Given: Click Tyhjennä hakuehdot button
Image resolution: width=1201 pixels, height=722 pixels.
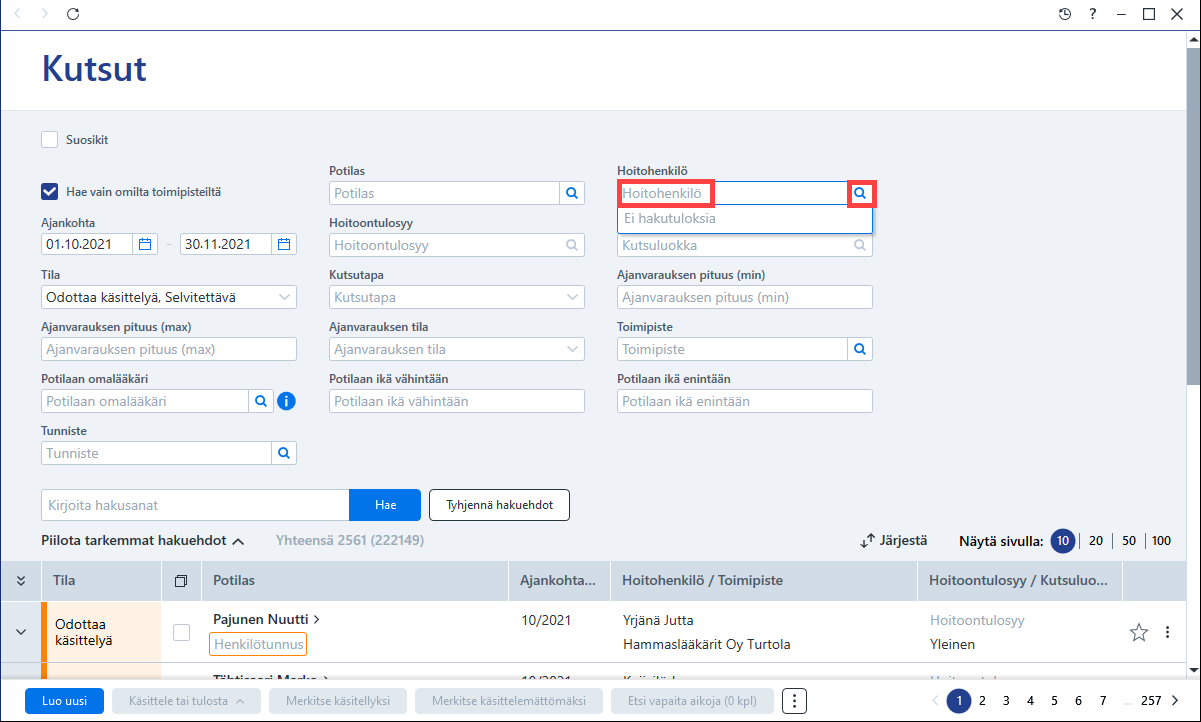Looking at the screenshot, I should pyautogui.click(x=499, y=505).
